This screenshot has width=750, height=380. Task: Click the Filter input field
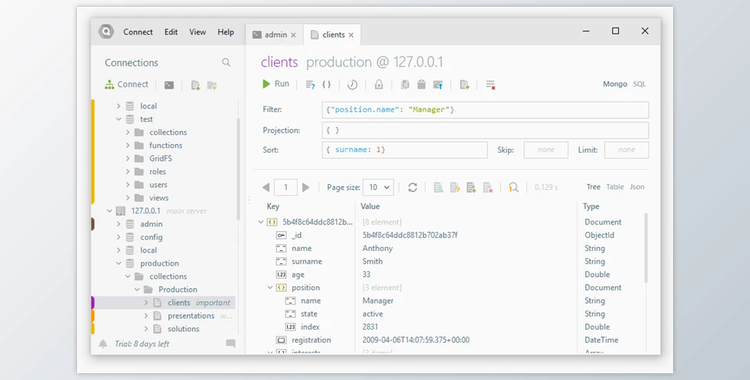[485, 110]
